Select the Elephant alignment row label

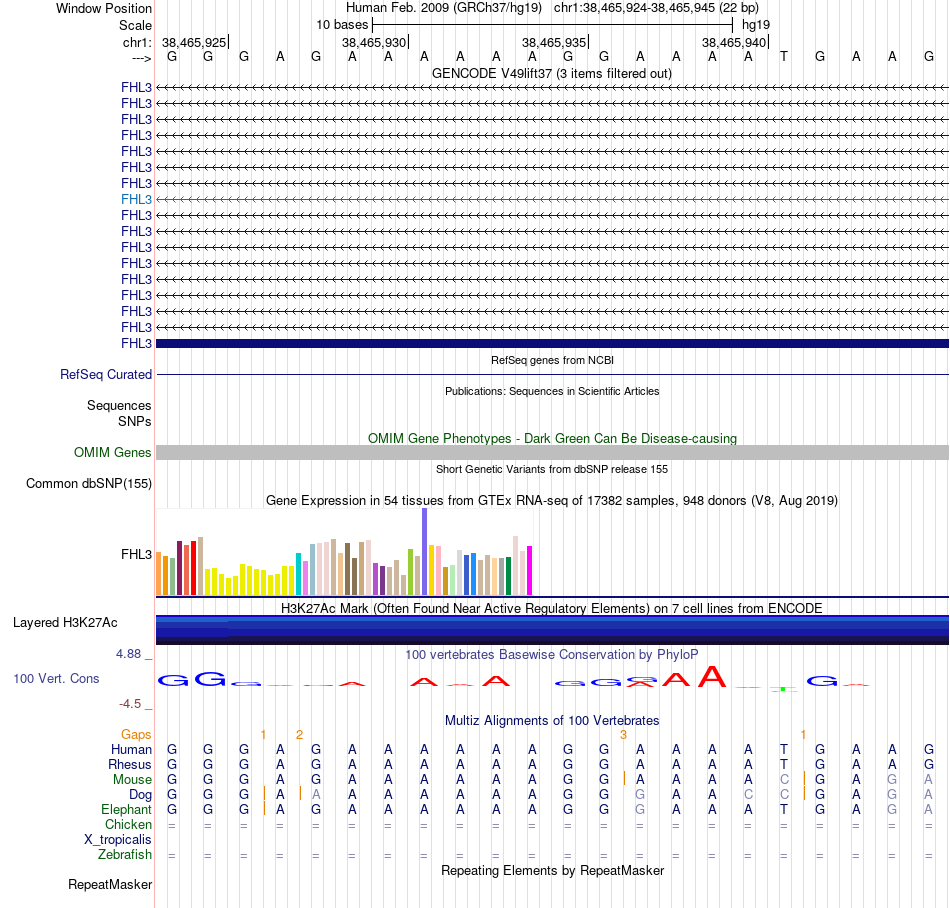126,810
